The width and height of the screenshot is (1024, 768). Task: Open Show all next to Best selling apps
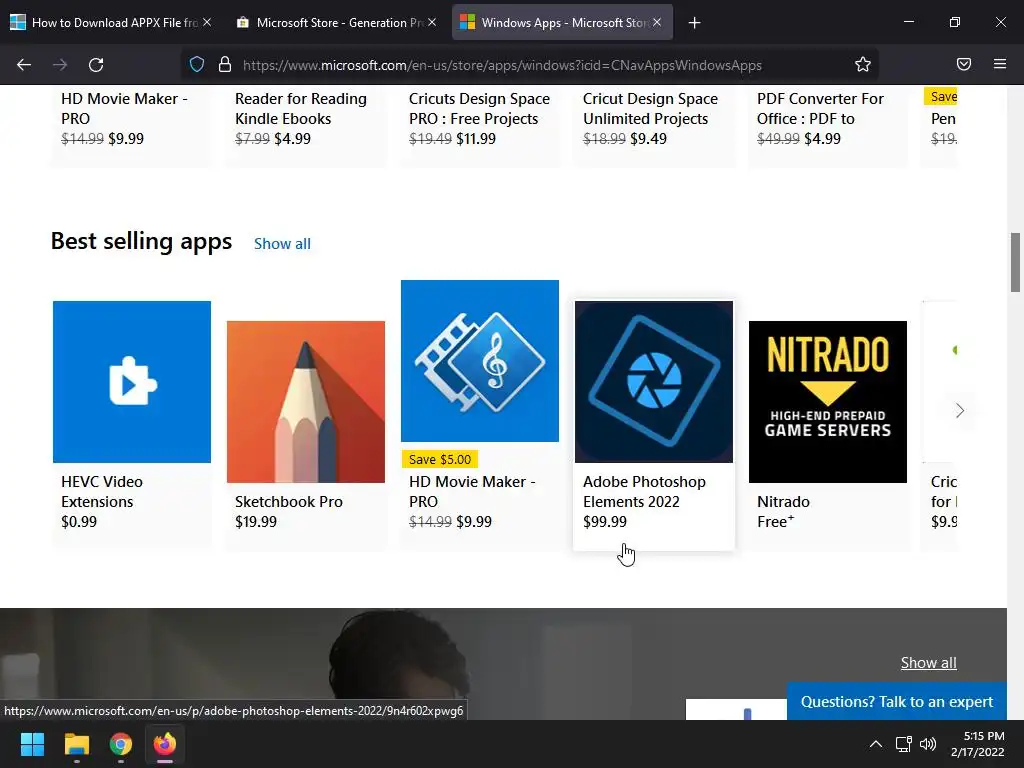click(x=282, y=244)
